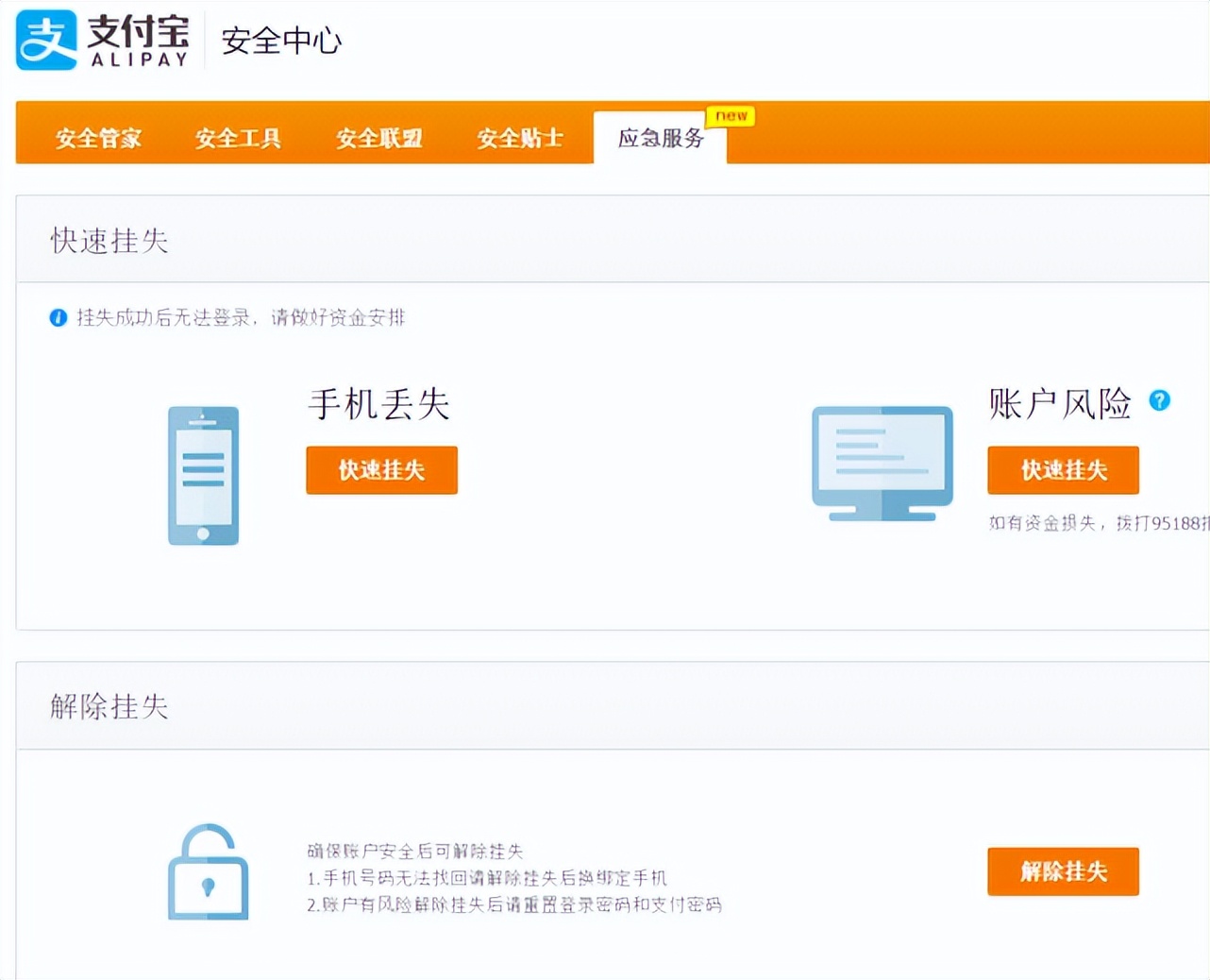
Task: Click the monitor illustration for 账户风险
Action: point(882,463)
